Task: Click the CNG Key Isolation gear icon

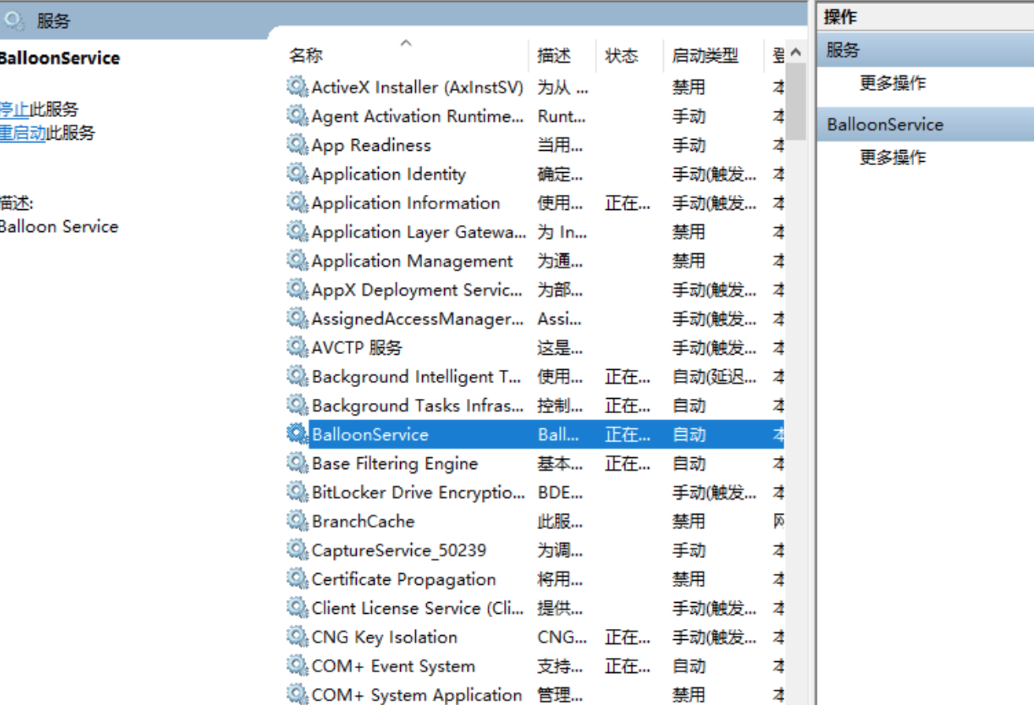Action: tap(297, 637)
